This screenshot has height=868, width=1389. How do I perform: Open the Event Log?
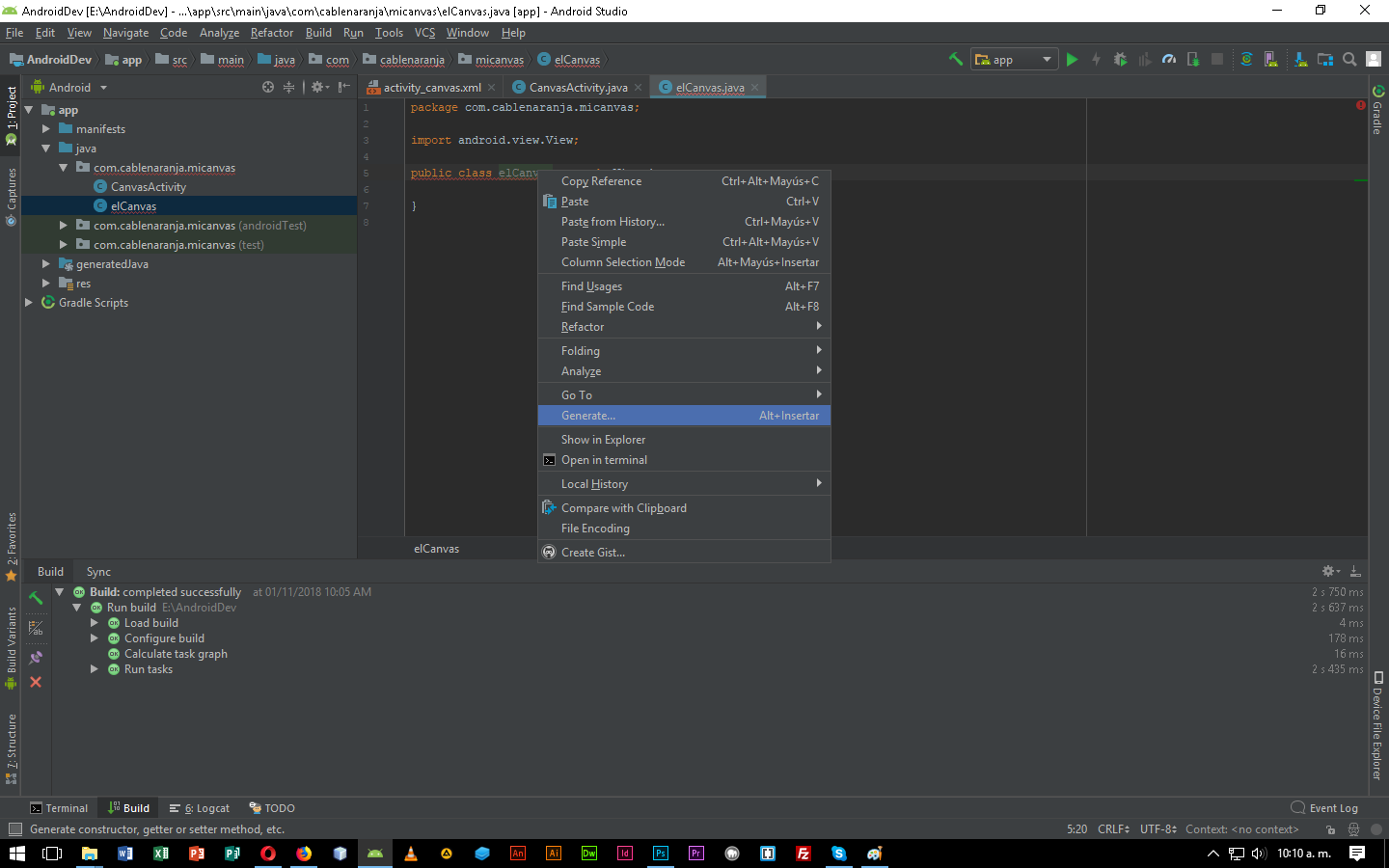[1324, 808]
